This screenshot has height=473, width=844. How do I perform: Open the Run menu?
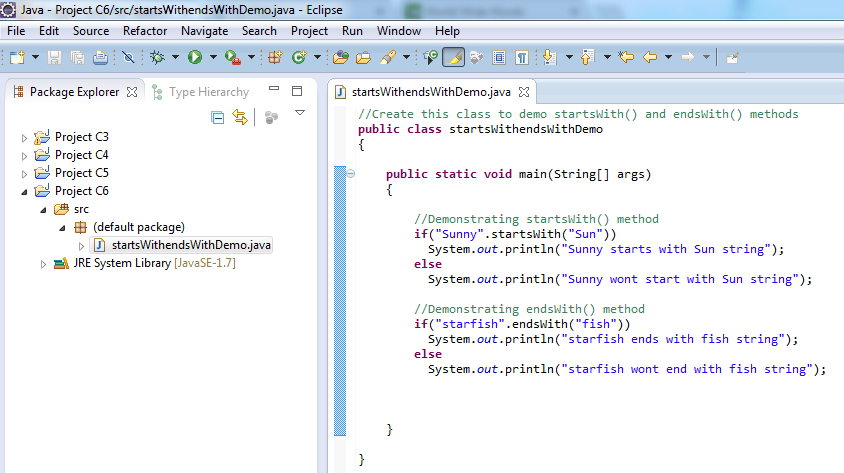pos(352,31)
